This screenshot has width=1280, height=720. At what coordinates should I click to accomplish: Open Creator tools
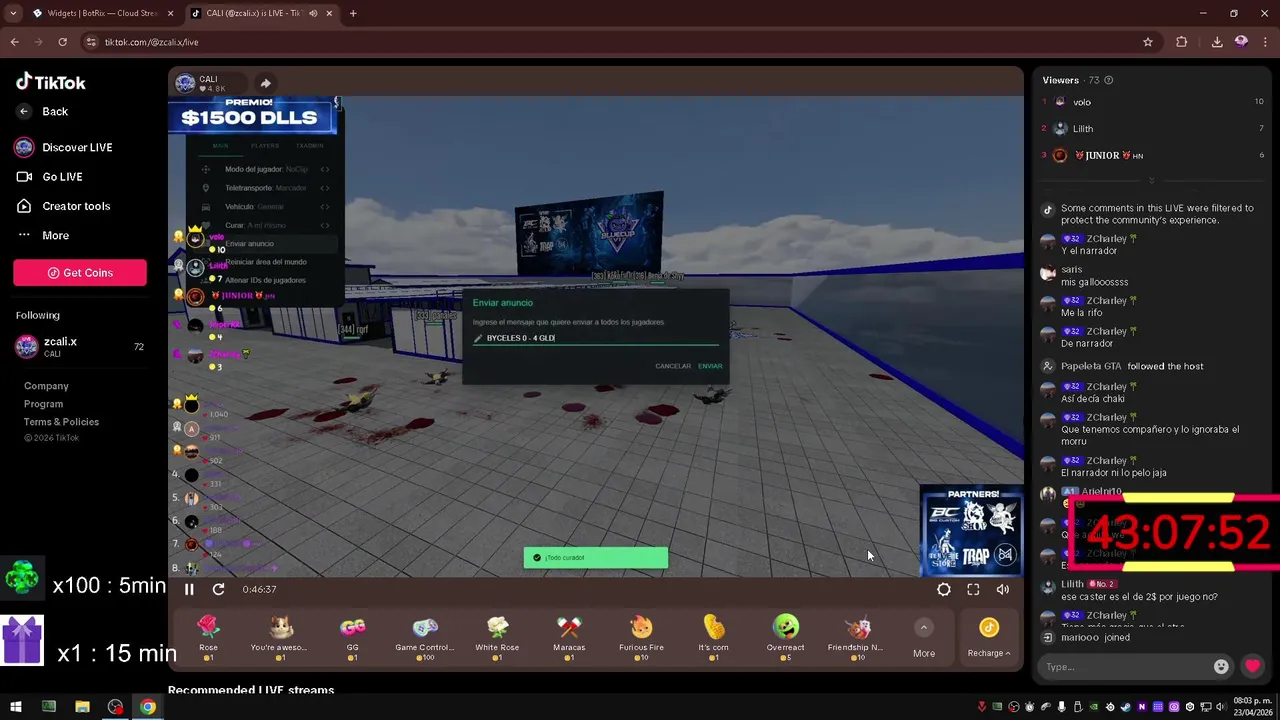[63, 206]
